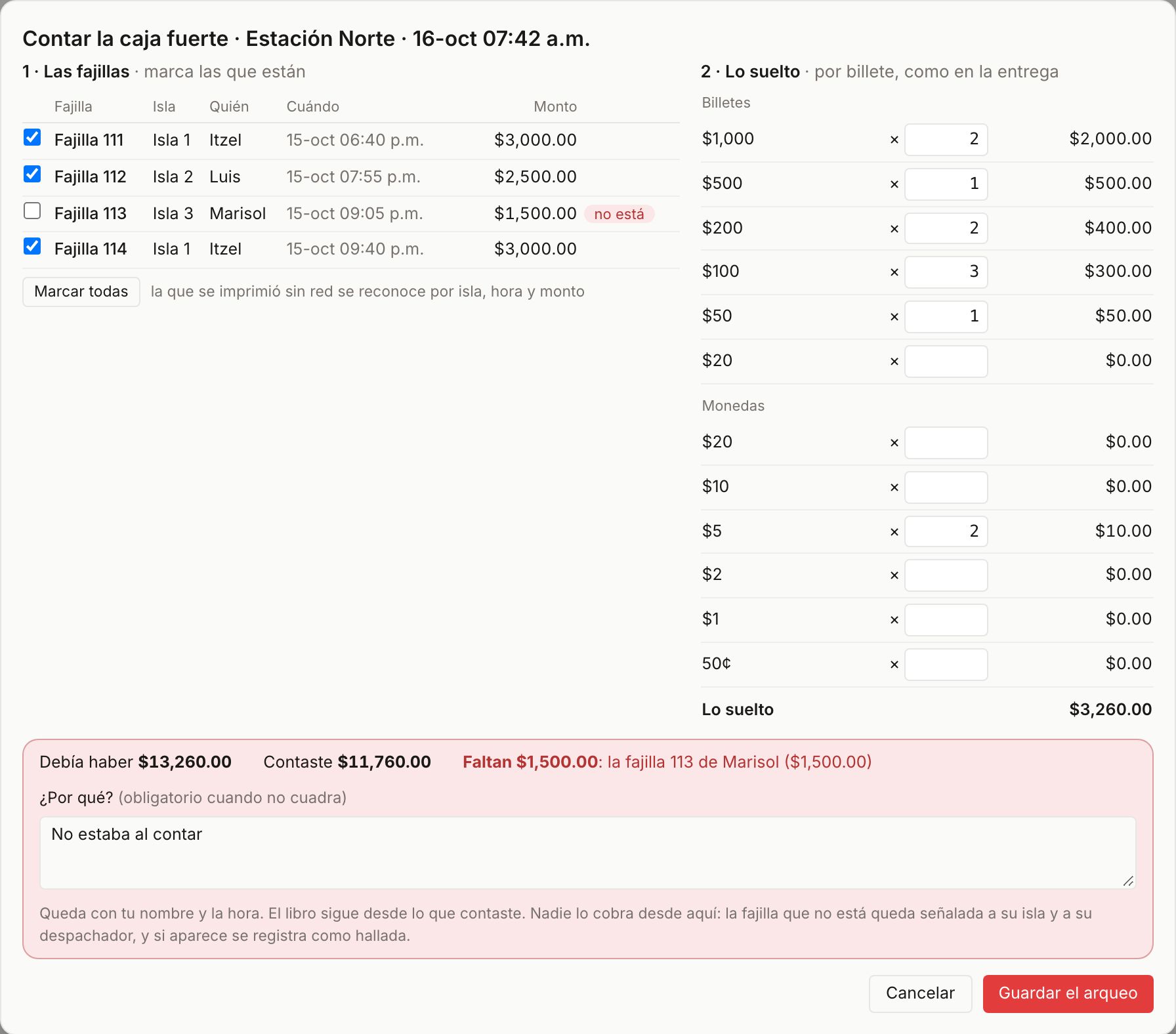Click the '$10.00' subtotal for $5 coins

(x=1123, y=531)
